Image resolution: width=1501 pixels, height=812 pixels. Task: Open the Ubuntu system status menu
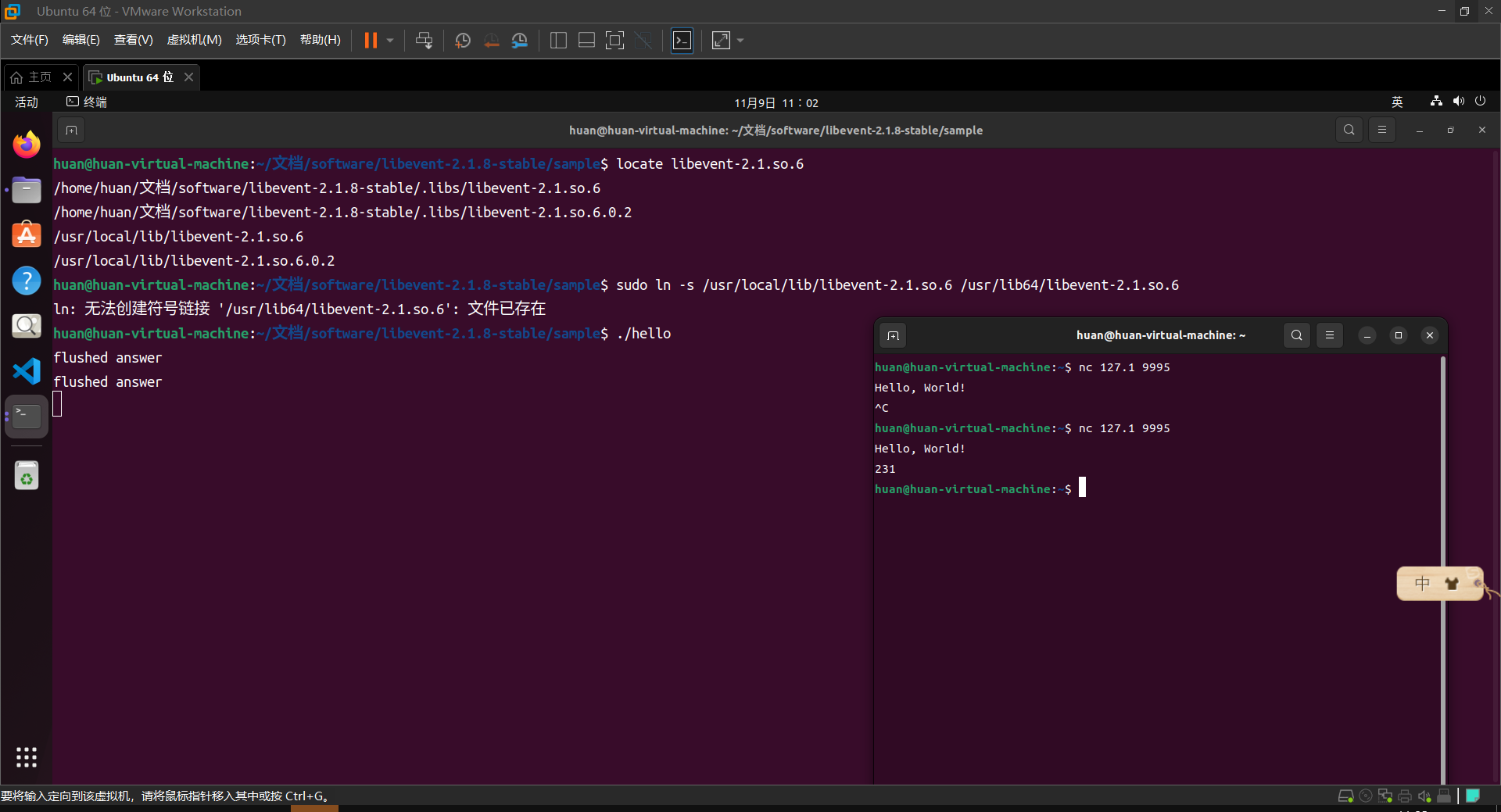pyautogui.click(x=1458, y=102)
